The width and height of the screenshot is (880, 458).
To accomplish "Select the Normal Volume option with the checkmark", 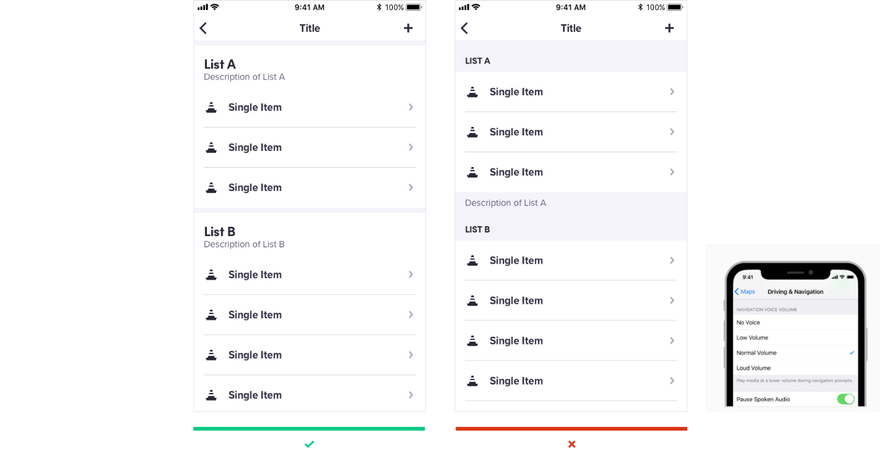I will (795, 353).
